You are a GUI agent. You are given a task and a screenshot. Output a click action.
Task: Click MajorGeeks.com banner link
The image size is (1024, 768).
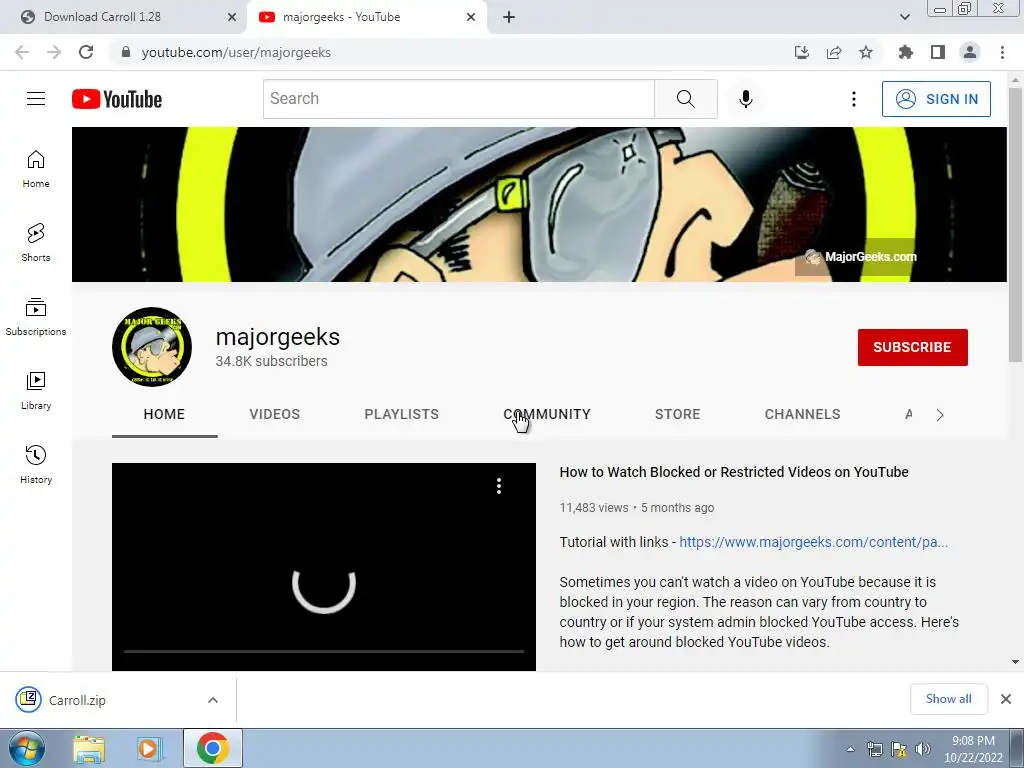pos(861,257)
